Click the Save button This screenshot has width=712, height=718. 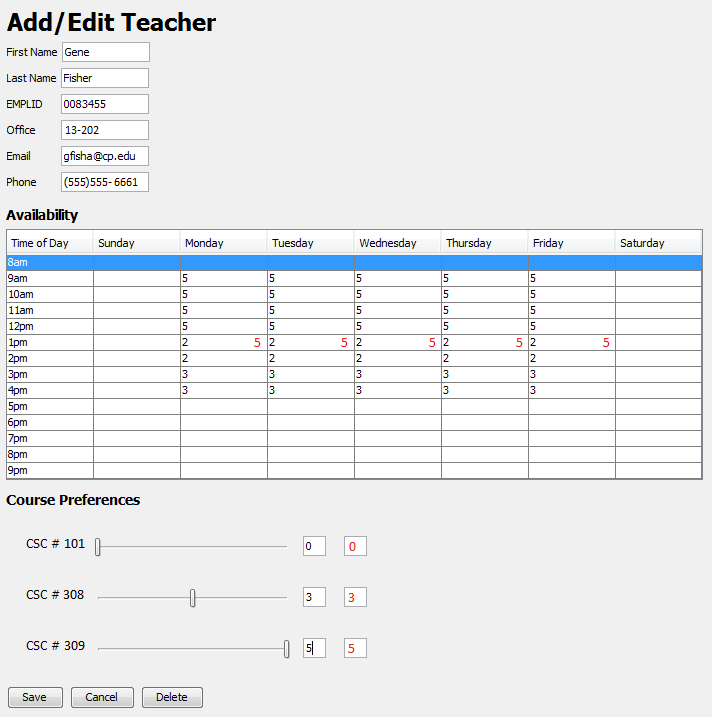pos(35,697)
